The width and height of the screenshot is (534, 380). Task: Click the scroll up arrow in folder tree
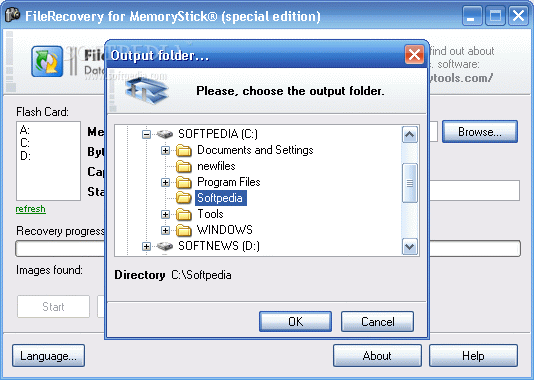point(409,134)
